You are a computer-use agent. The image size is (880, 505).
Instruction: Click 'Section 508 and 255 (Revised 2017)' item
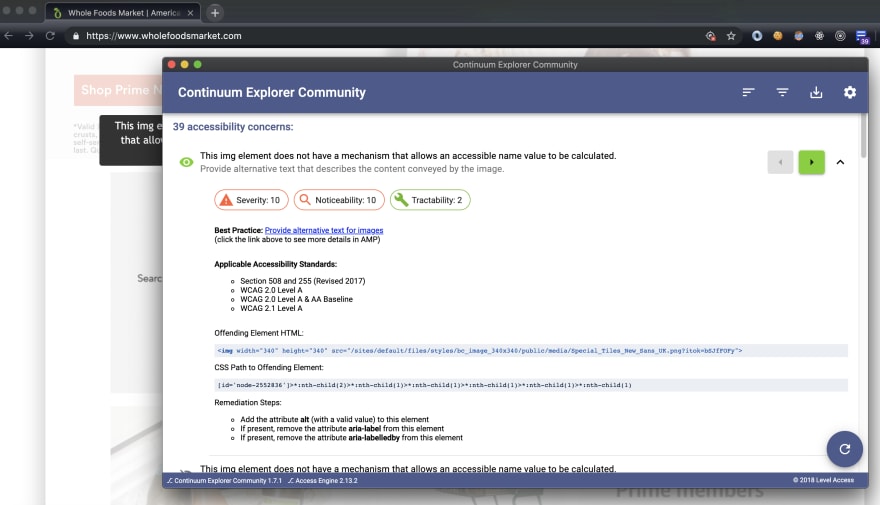(302, 281)
